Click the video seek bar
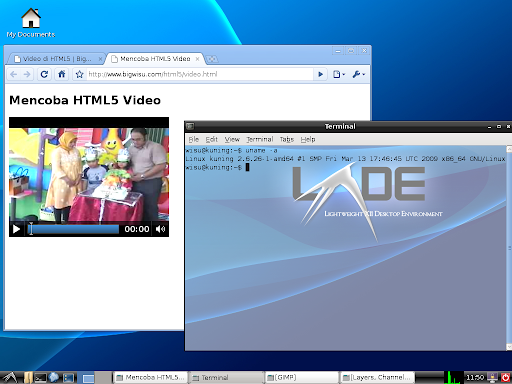The width and height of the screenshot is (512, 384). 73,229
